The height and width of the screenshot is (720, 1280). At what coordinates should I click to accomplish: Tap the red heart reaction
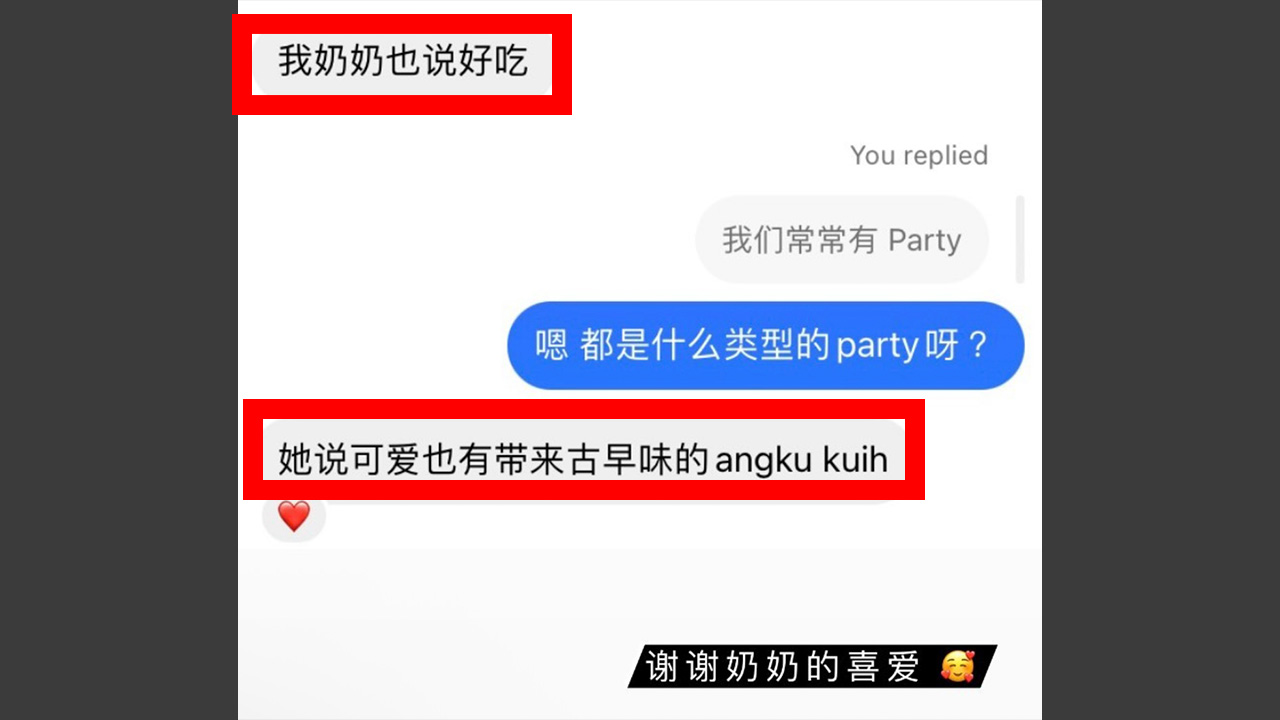[x=294, y=517]
